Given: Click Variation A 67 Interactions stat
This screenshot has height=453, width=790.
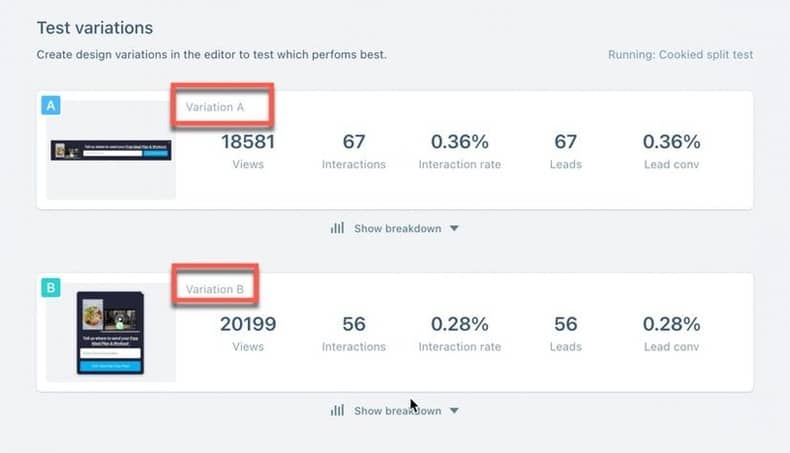Looking at the screenshot, I should [x=354, y=150].
